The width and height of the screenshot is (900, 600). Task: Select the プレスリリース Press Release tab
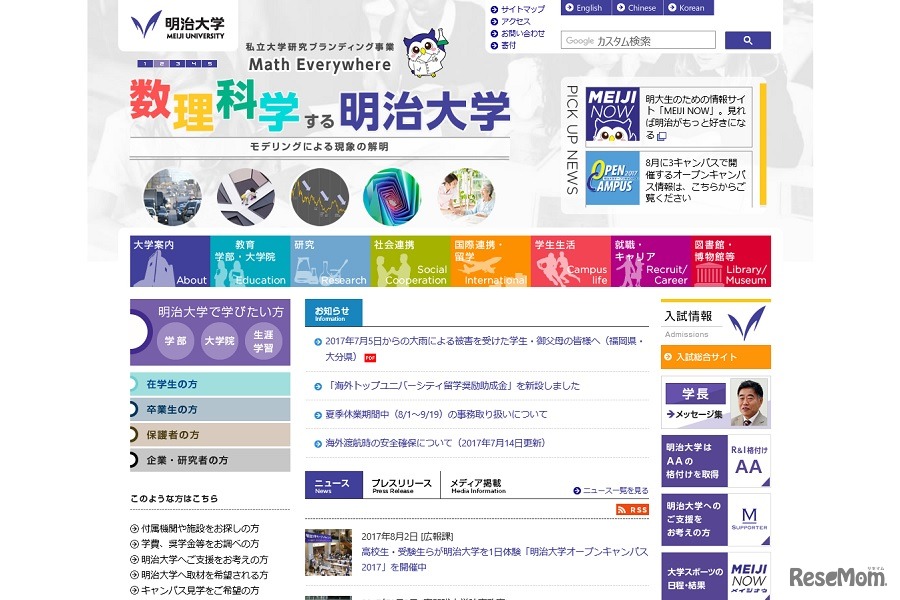coord(401,485)
